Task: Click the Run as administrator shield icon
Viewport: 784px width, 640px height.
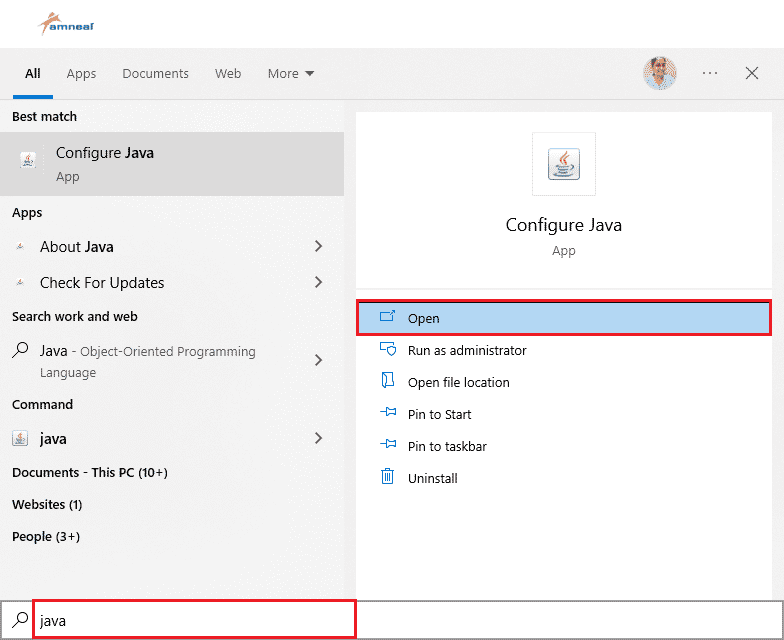Action: click(x=388, y=350)
